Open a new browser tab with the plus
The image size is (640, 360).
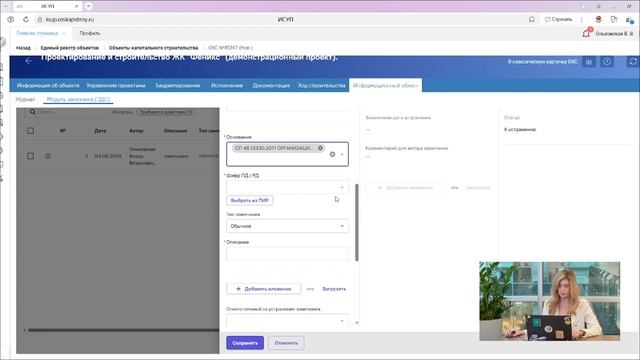click(89, 6)
